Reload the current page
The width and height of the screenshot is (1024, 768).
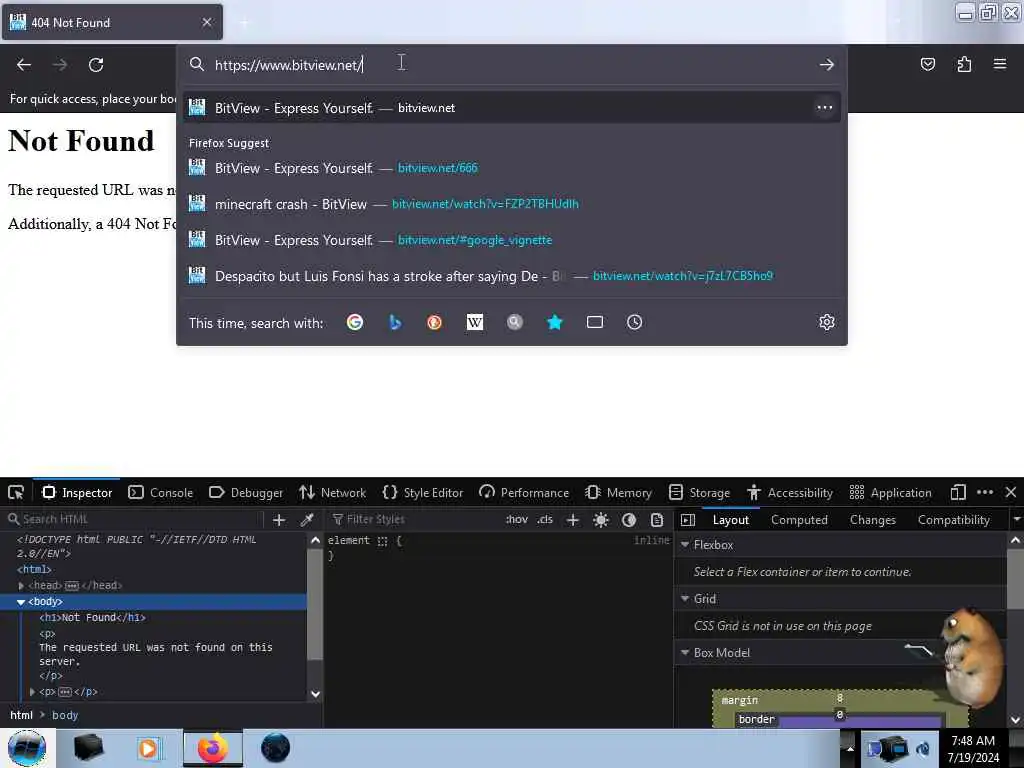(96, 65)
